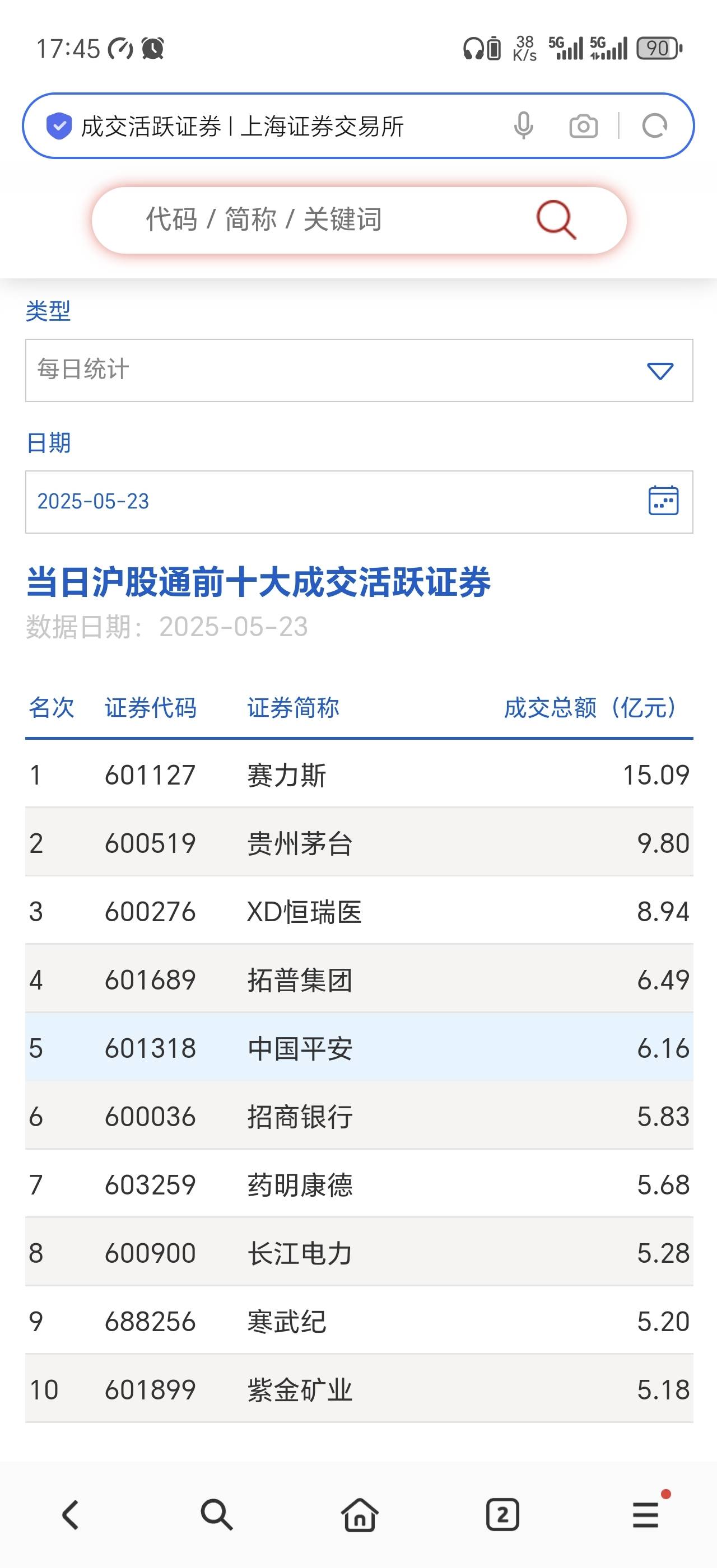This screenshot has width=717, height=1568.
Task: Tap the headphones status icon
Action: pos(472,48)
